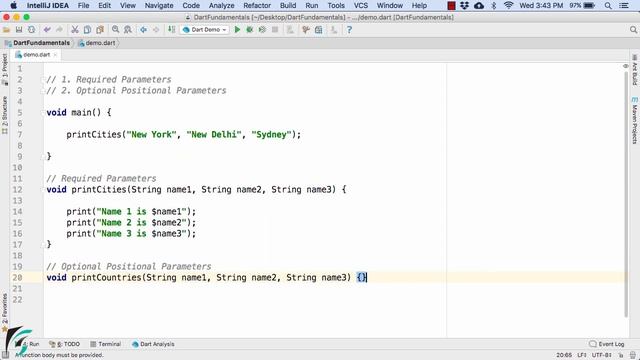Open the Maven Projects tool window
The image size is (640, 360).
click(x=635, y=120)
